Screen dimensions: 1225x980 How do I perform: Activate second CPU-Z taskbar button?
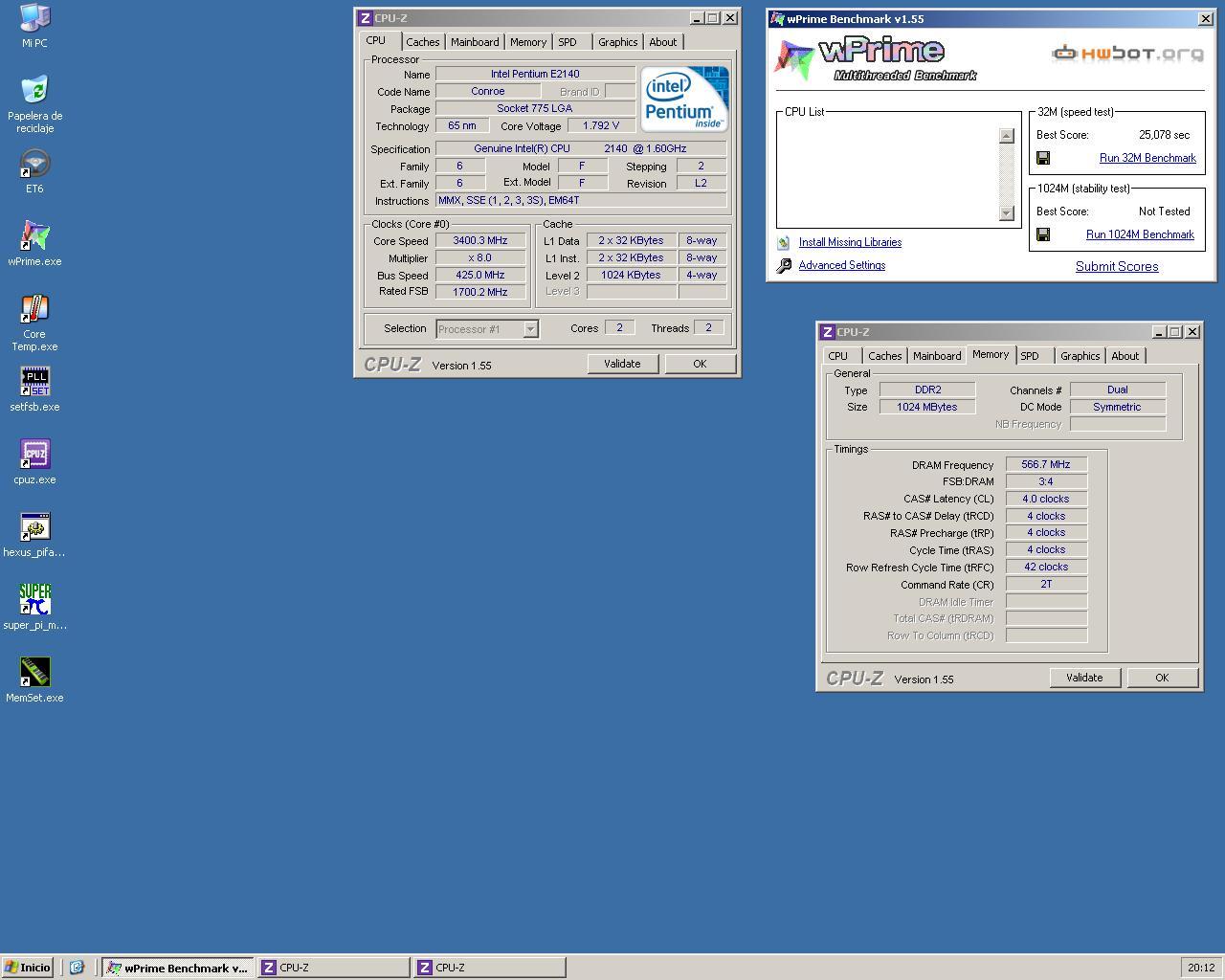click(489, 968)
